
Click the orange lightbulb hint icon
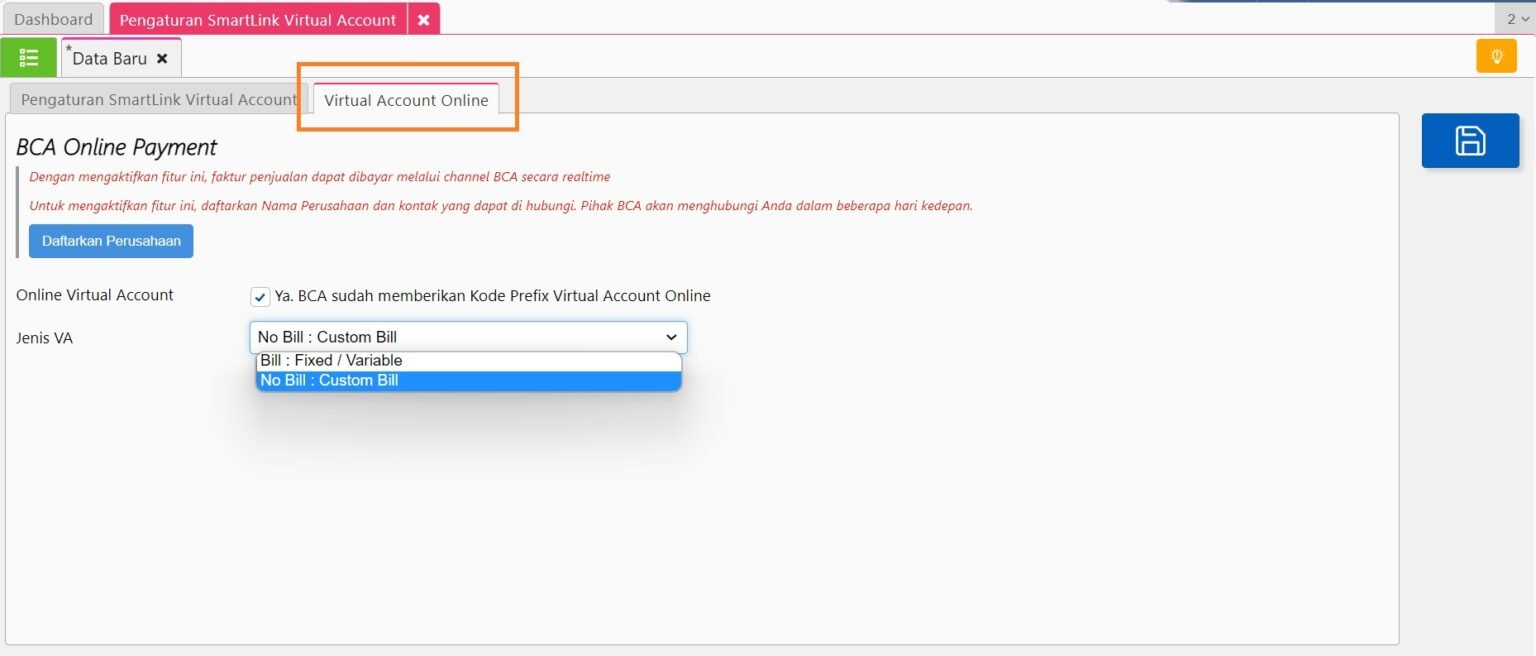click(x=1496, y=57)
